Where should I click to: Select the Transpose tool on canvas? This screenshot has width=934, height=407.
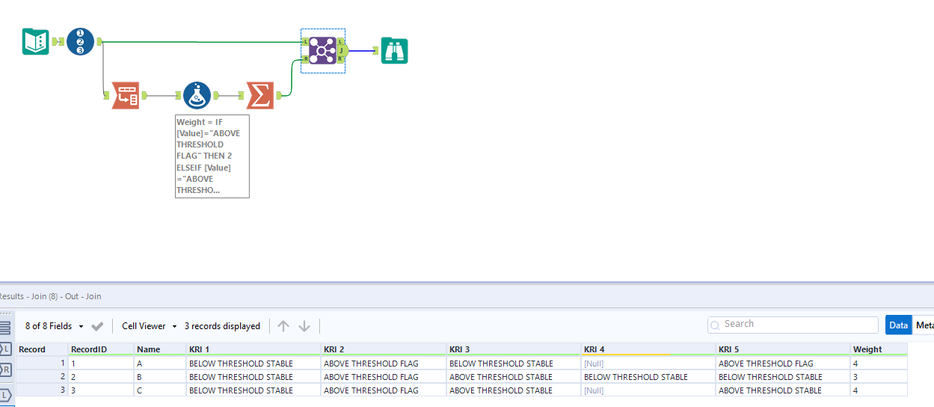point(126,95)
